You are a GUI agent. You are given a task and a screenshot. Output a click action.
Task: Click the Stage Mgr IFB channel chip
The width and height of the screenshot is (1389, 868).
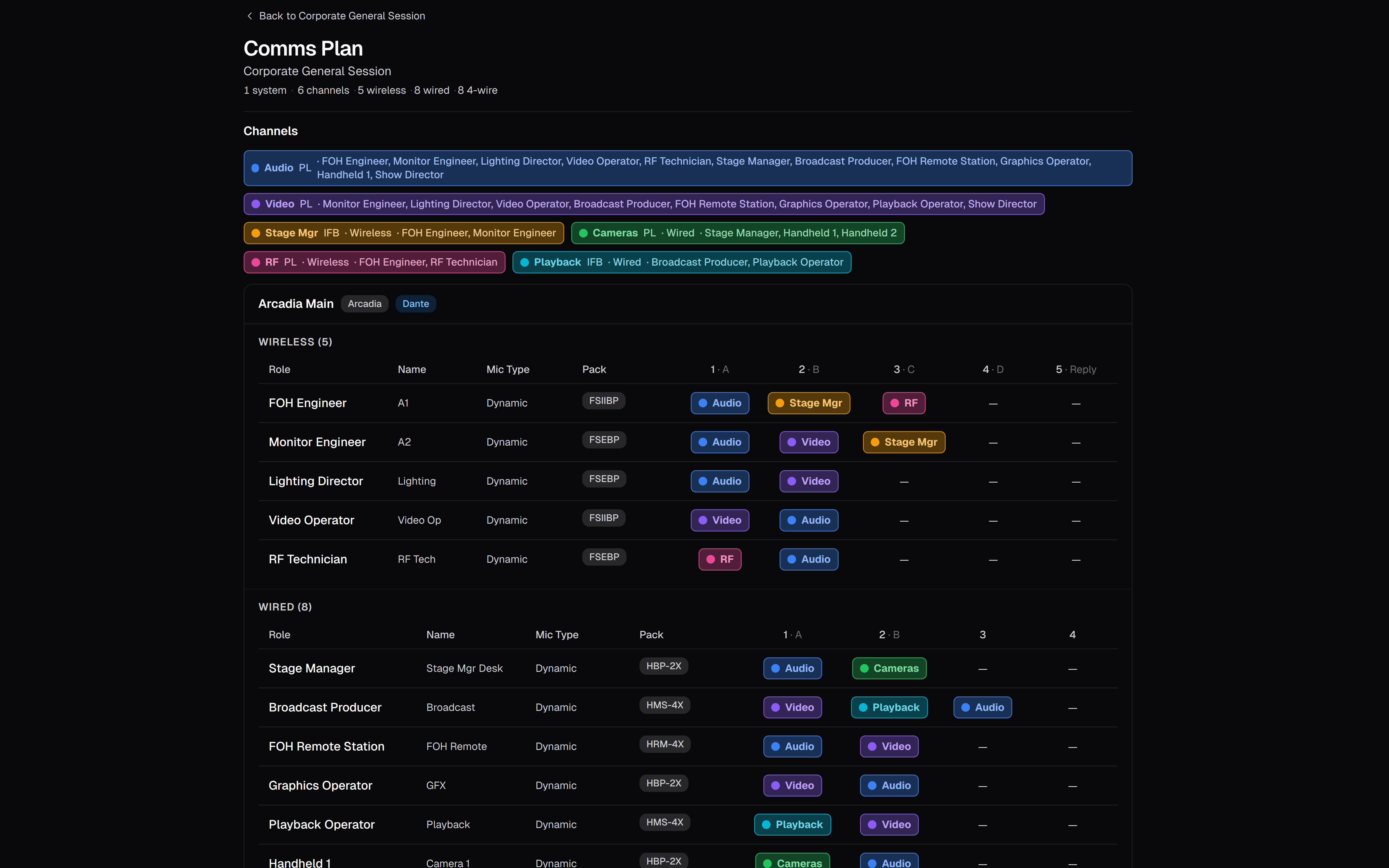(403, 233)
